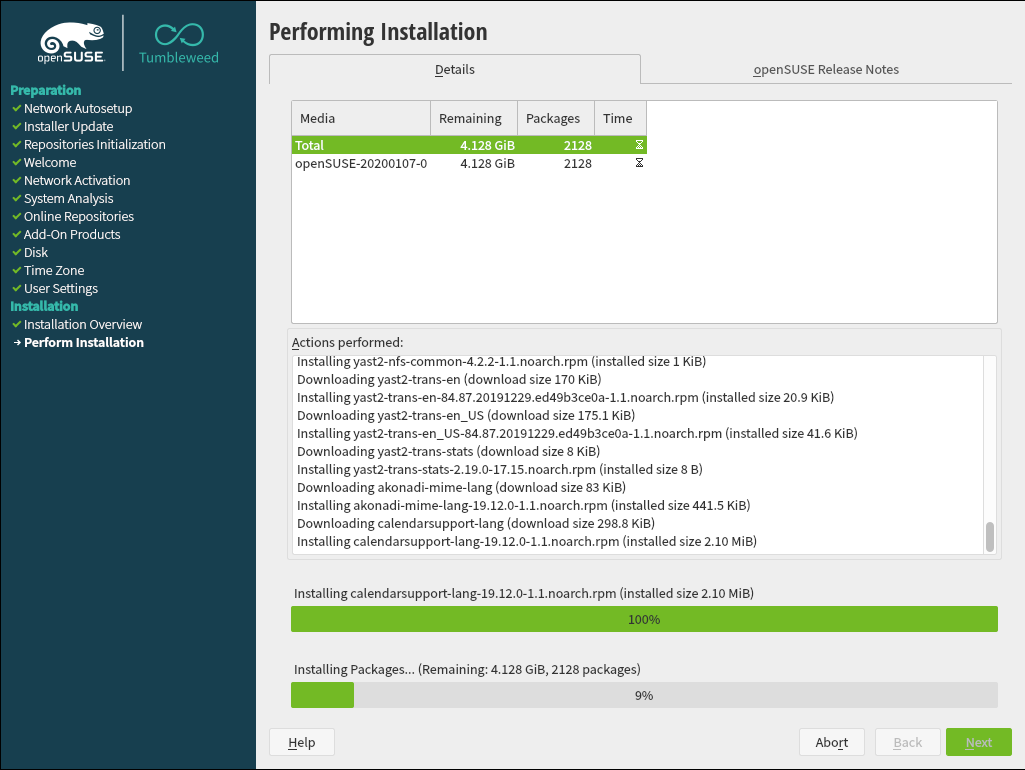Click the Packages column header
Screen dimensions: 1025x770
point(555,118)
